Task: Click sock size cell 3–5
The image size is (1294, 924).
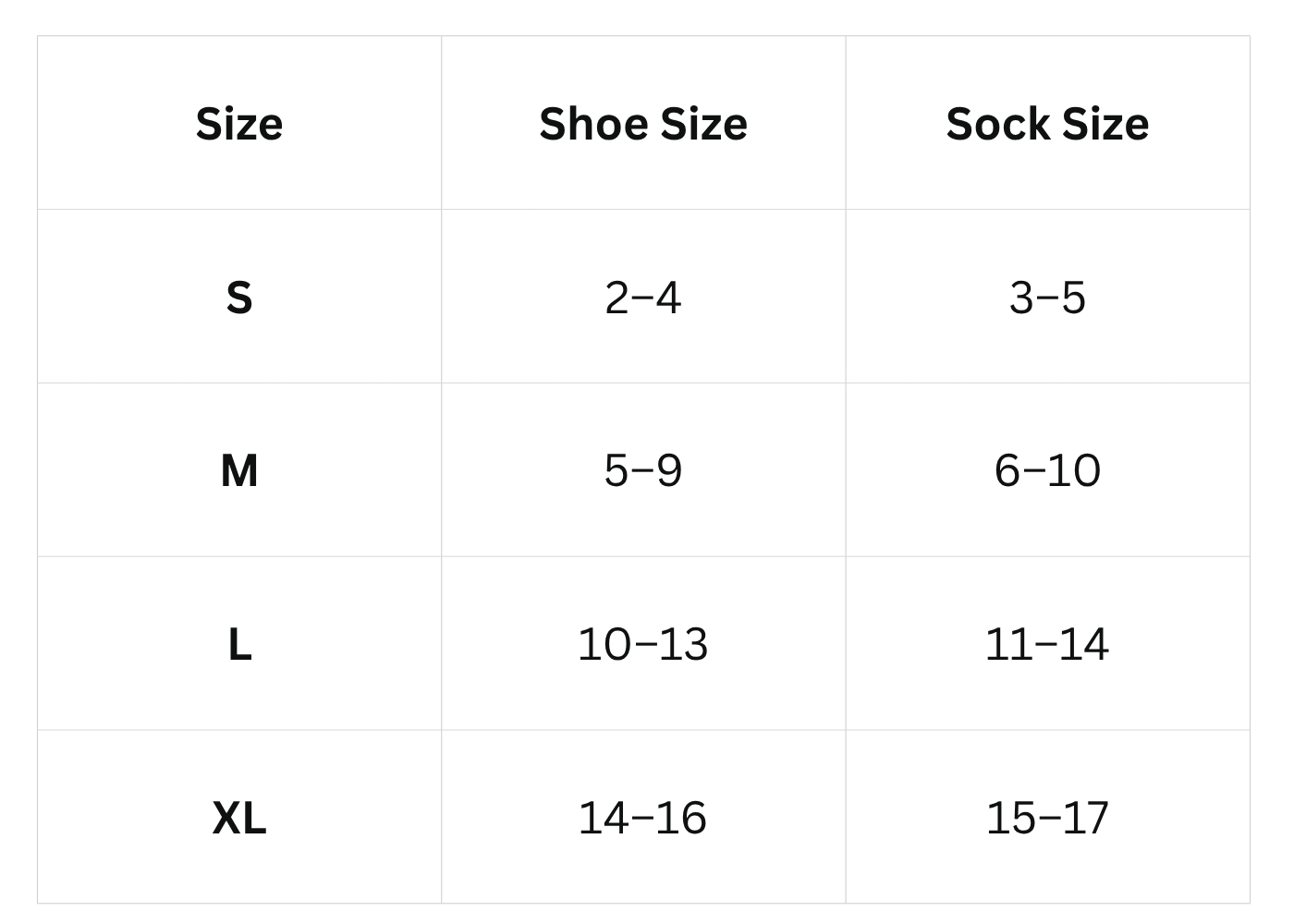Action: 1047,298
